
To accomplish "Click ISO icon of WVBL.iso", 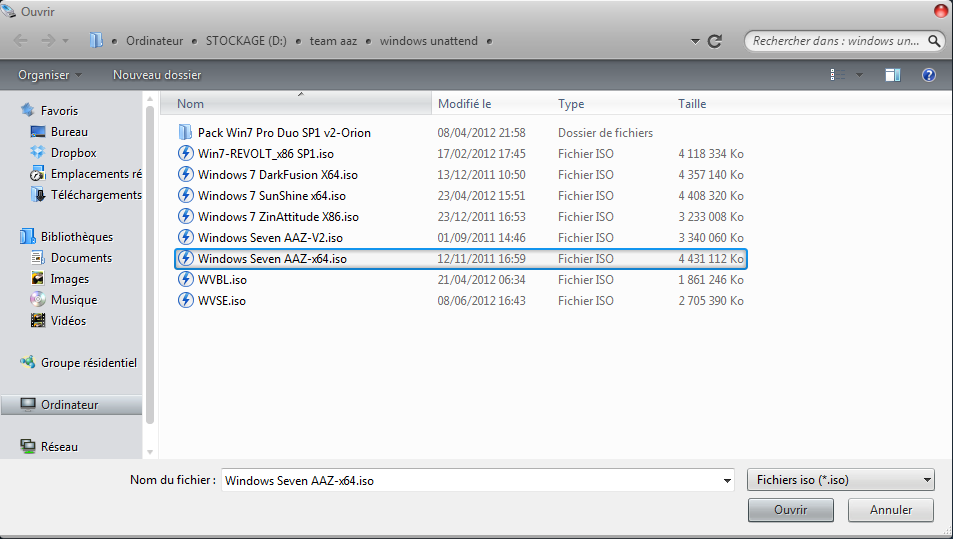I will 185,279.
